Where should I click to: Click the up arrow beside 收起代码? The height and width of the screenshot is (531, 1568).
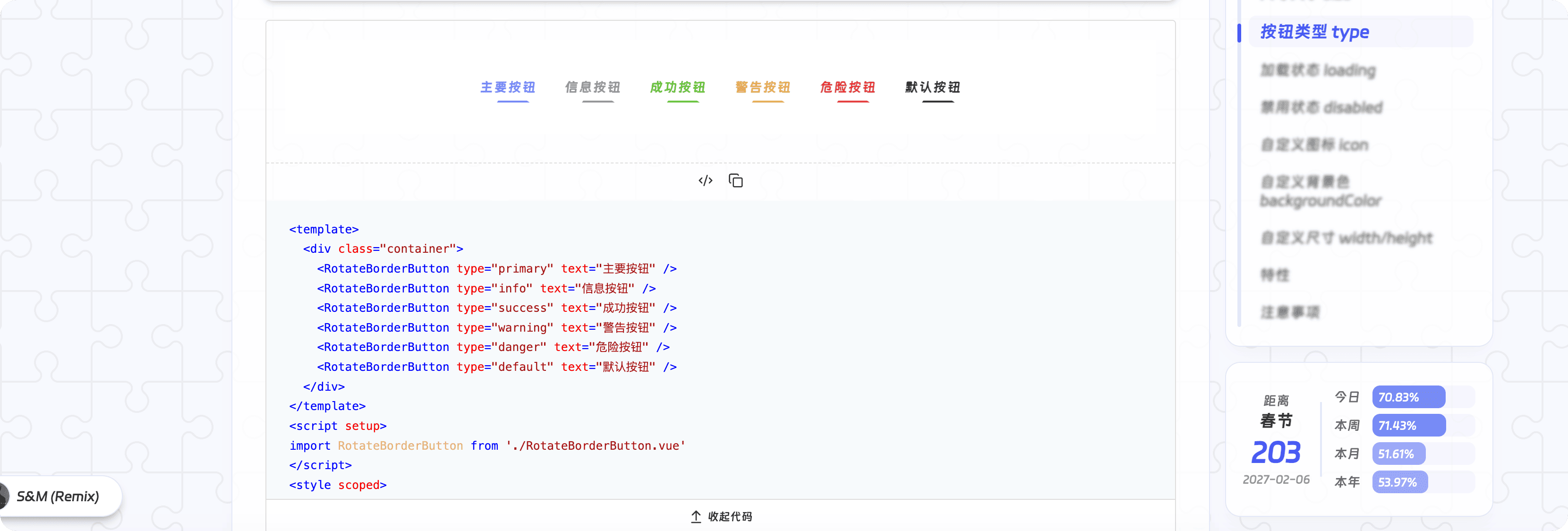click(x=696, y=516)
